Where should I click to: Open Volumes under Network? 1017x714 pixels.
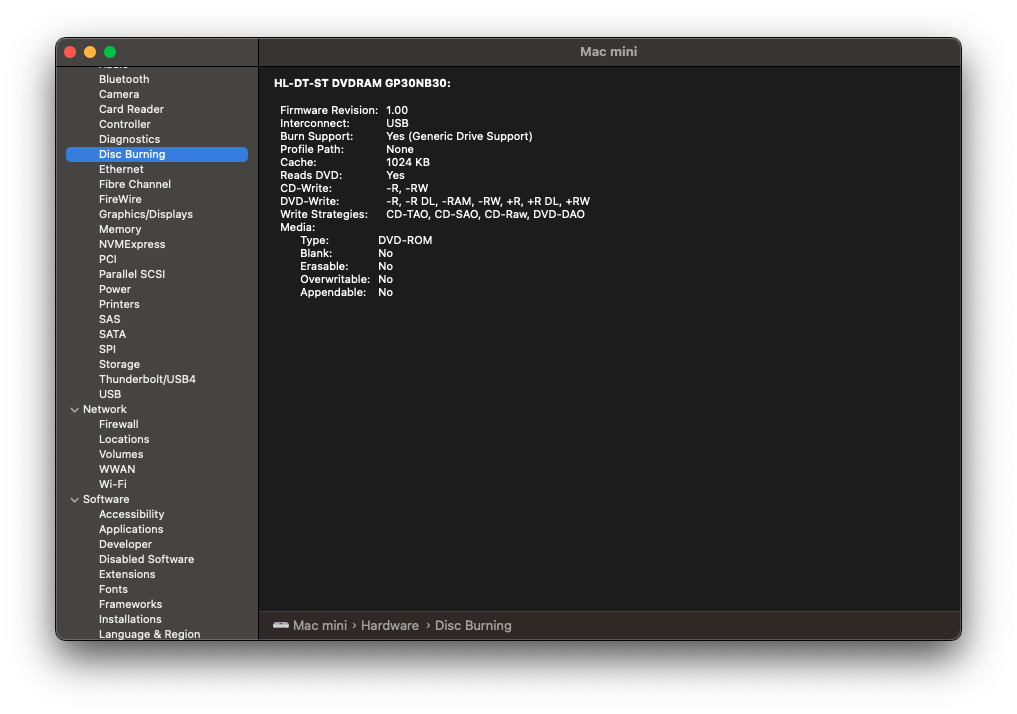(121, 454)
